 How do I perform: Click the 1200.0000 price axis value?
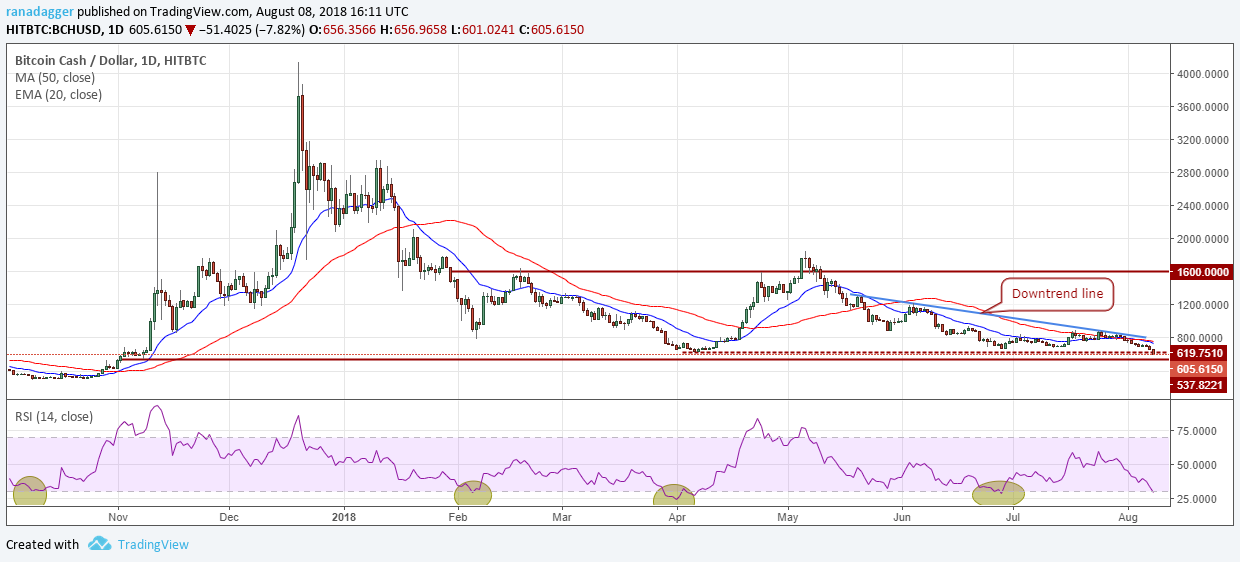pos(1205,305)
